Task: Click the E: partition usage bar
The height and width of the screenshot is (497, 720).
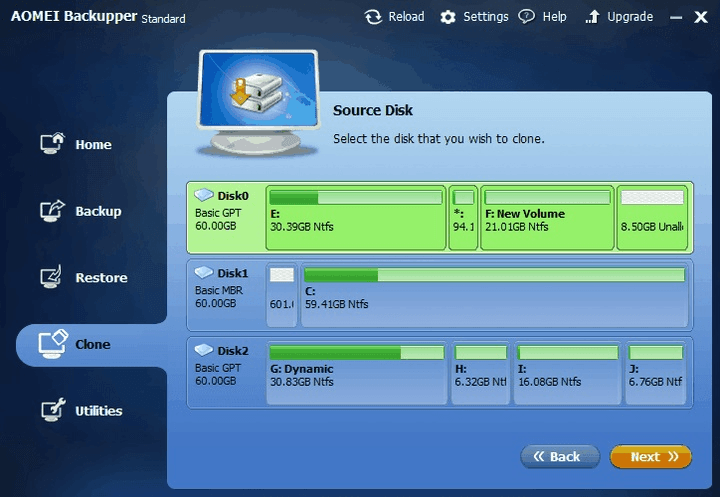Action: point(356,198)
